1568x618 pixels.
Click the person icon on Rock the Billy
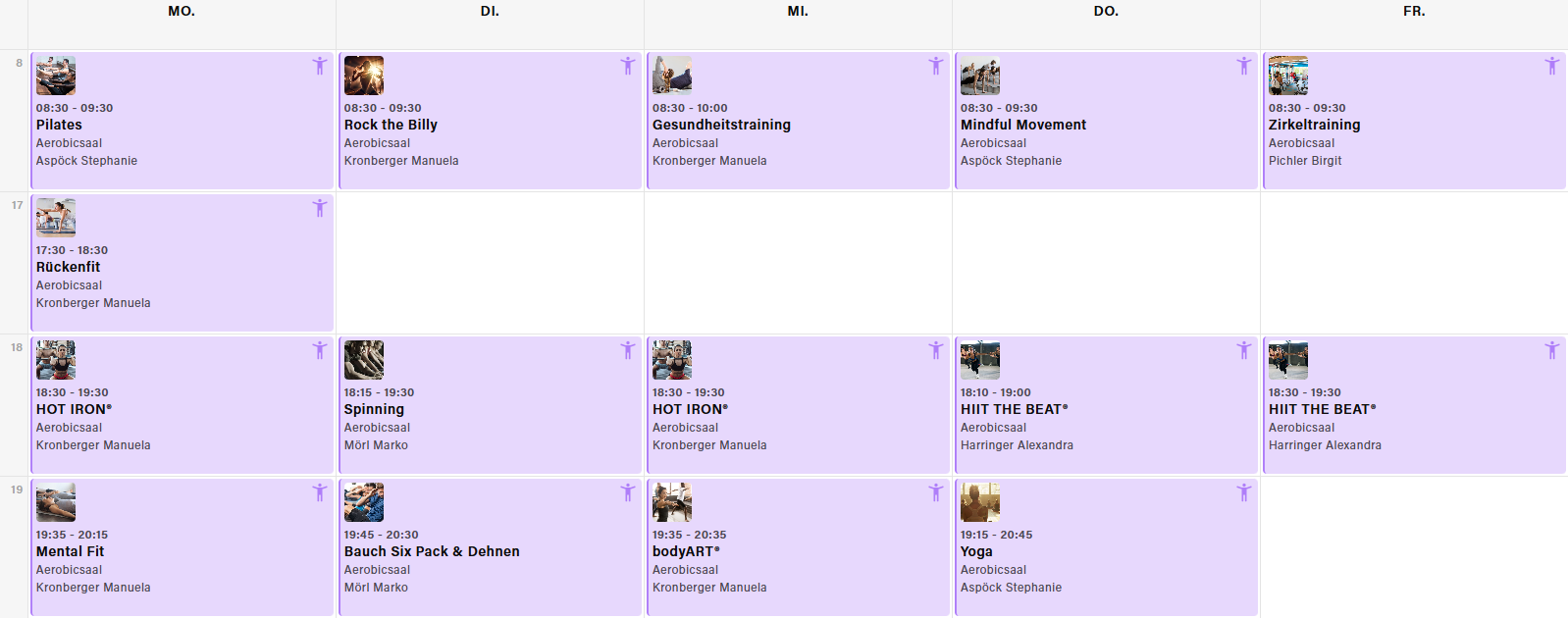tap(628, 66)
